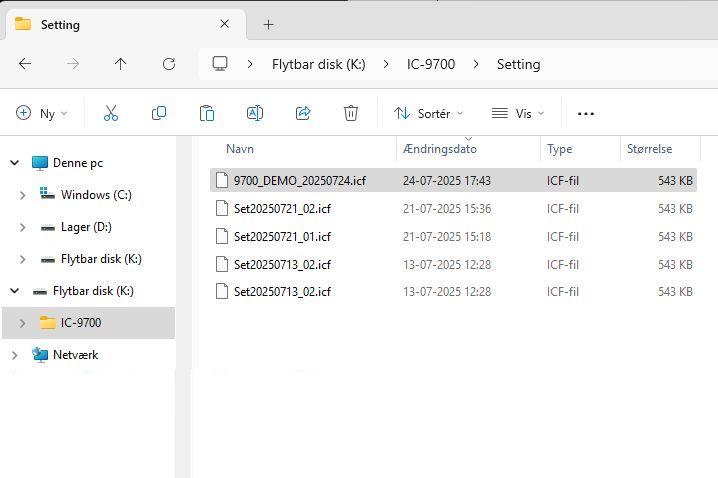Screen dimensions: 718x478
Task: Expand the Netværk tree node
Action: click(14, 355)
